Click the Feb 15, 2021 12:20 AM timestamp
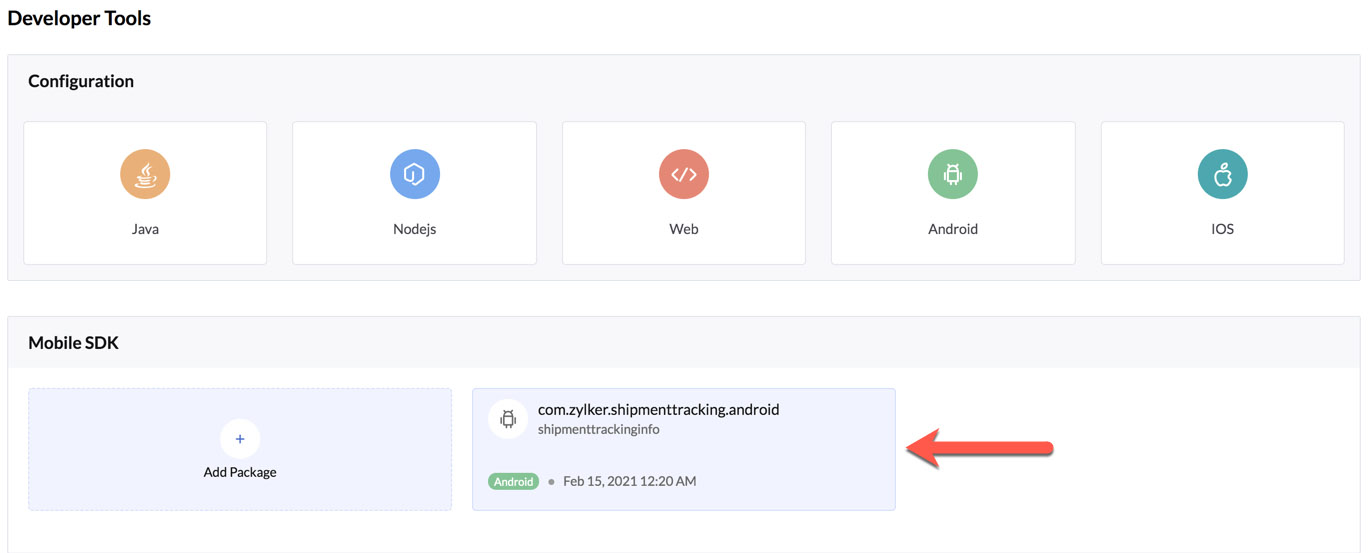This screenshot has width=1372, height=553. click(630, 481)
